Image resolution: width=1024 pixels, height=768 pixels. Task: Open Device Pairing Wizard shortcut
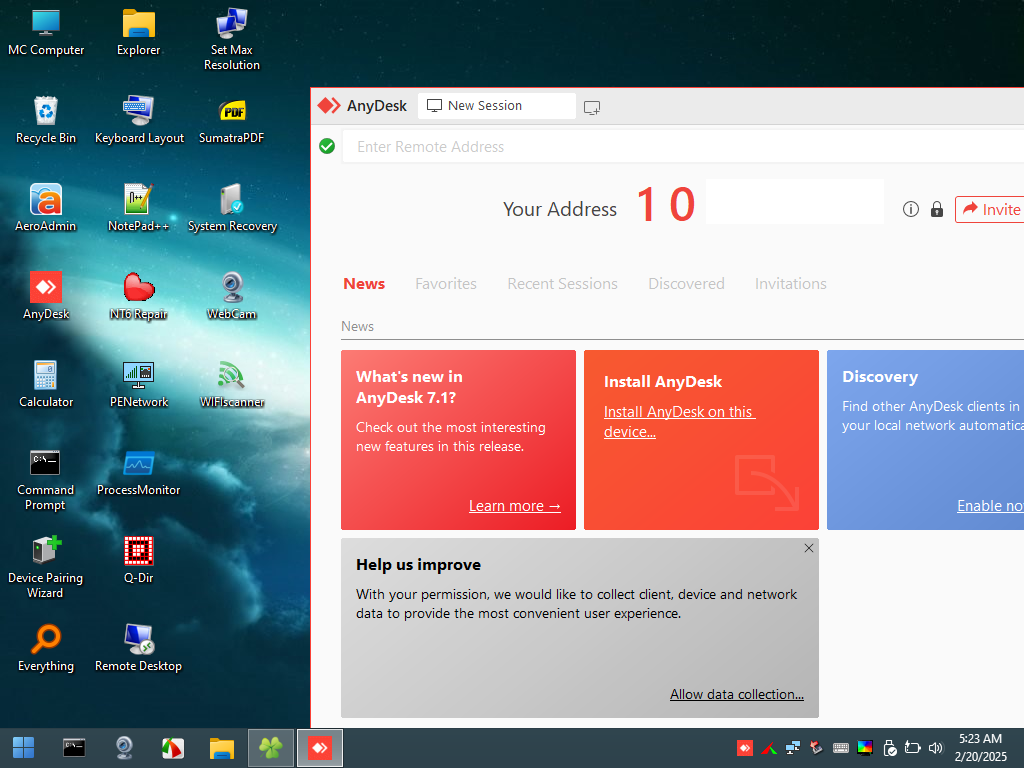46,567
